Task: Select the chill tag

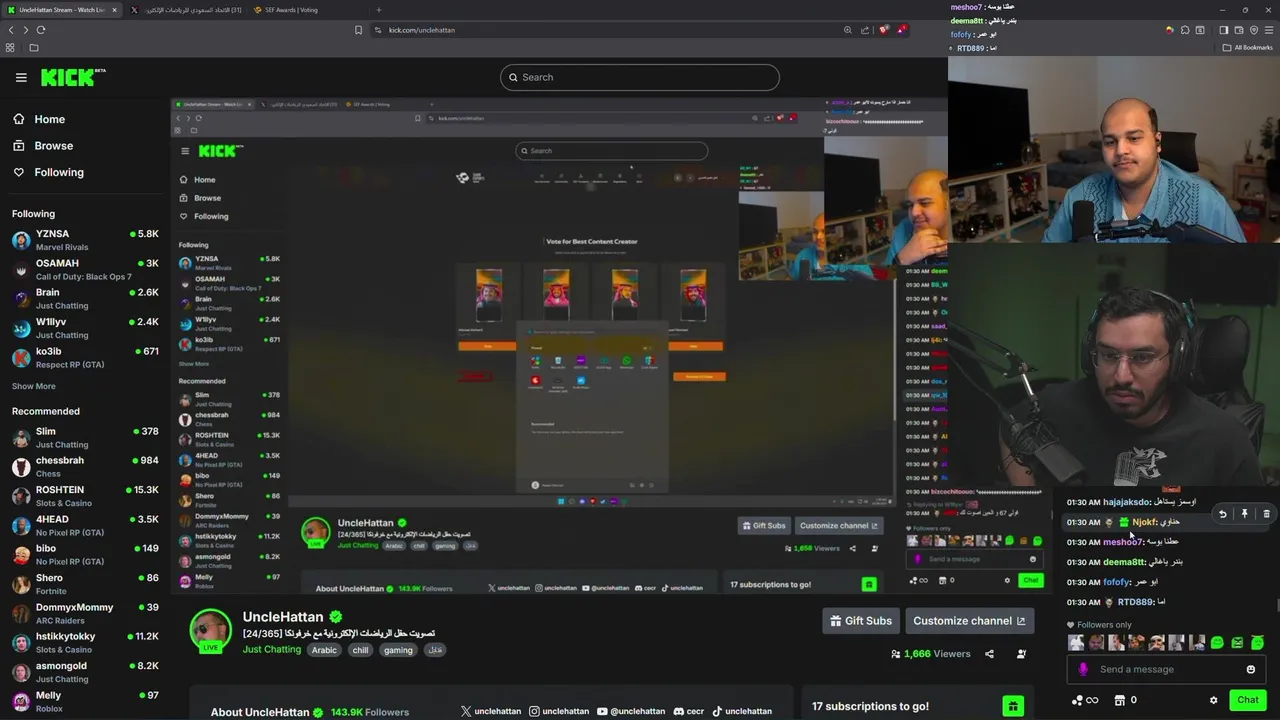Action: [x=360, y=650]
